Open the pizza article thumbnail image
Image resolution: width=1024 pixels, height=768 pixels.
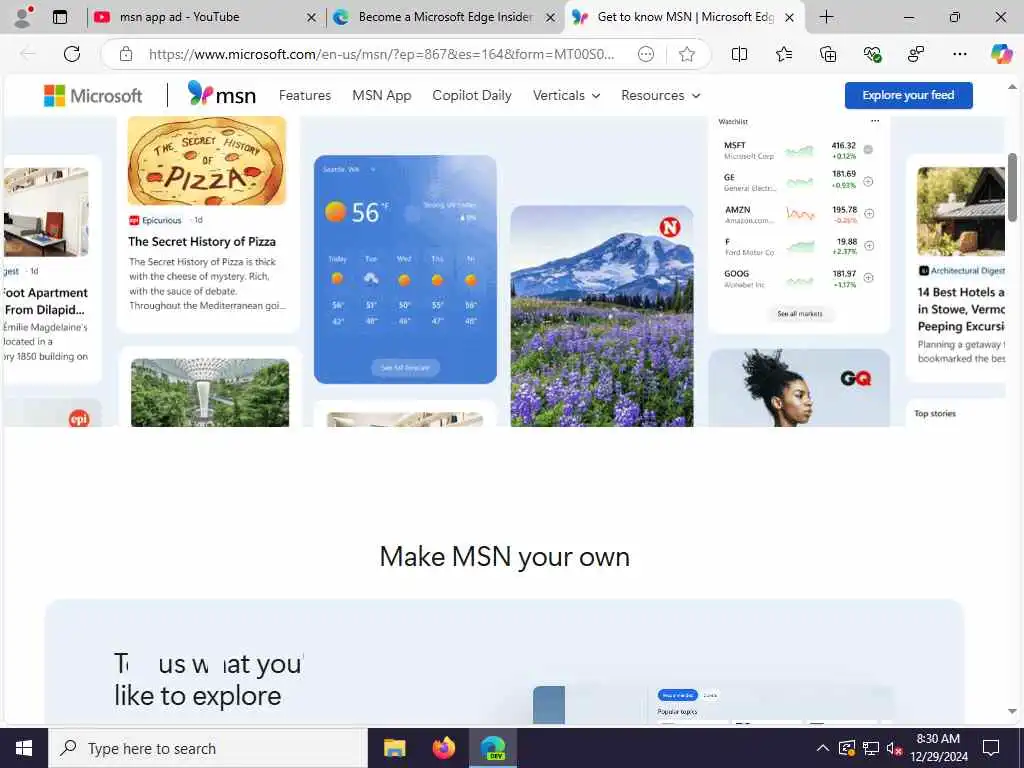pyautogui.click(x=206, y=161)
